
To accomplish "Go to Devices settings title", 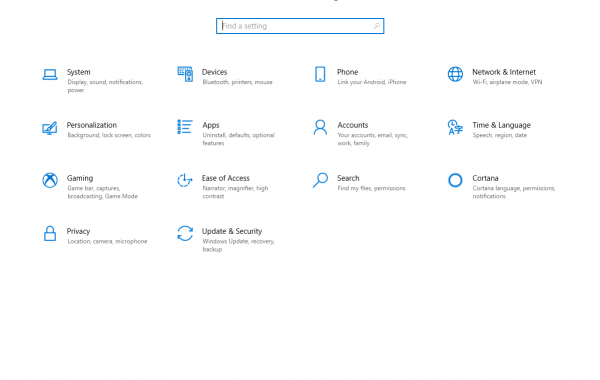I will tap(214, 72).
